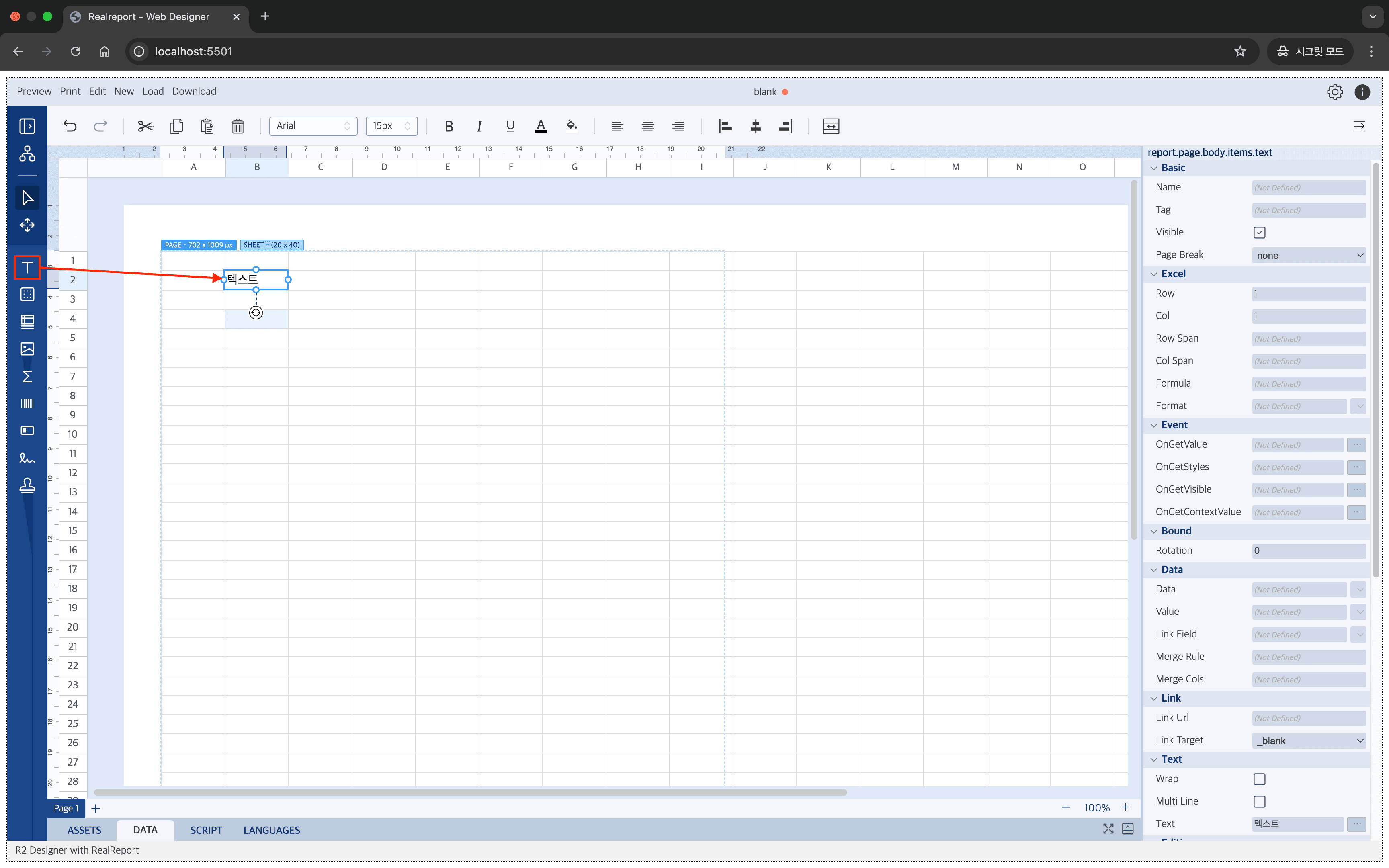Enable the Multi Line checkbox
Screen dimensions: 1389x868
coord(1259,801)
